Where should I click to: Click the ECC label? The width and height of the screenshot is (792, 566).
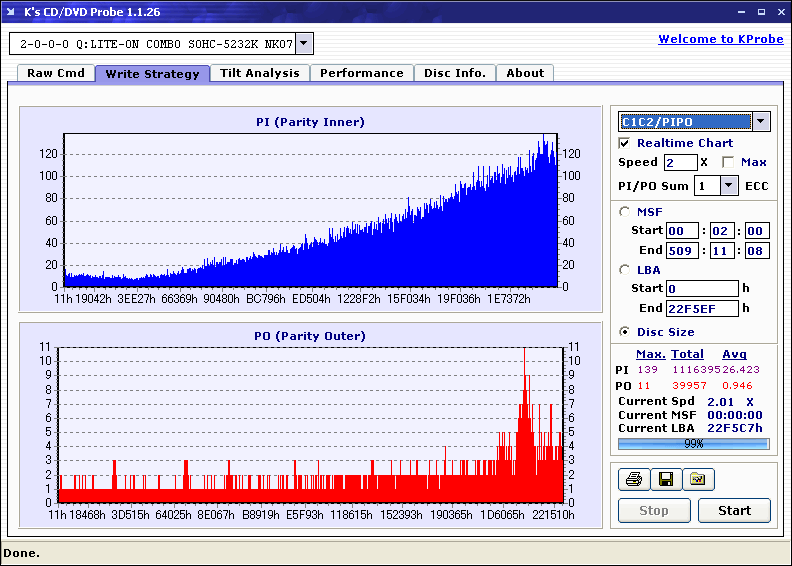point(757,186)
